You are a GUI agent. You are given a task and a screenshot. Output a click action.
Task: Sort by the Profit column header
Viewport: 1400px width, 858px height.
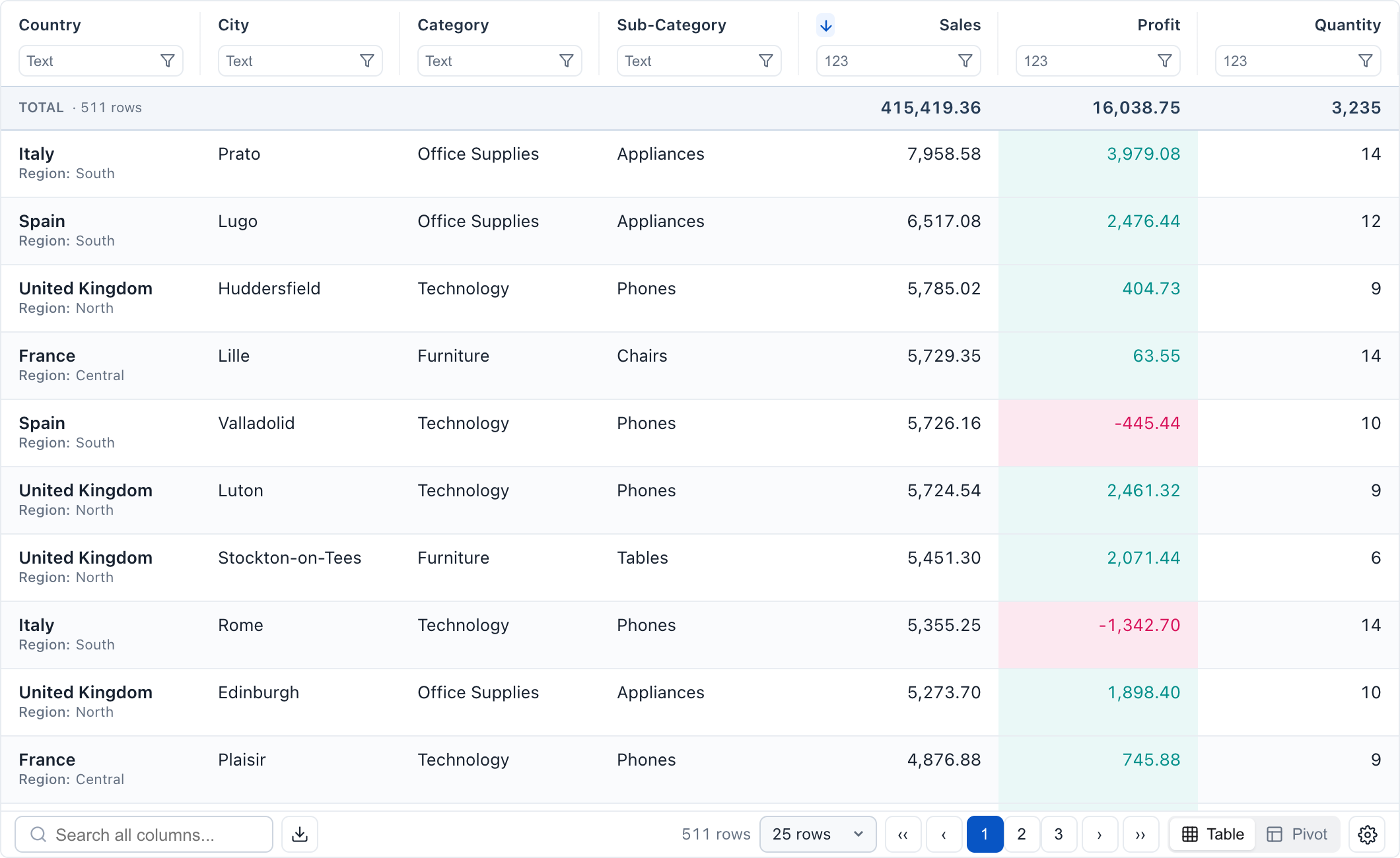pos(1158,25)
